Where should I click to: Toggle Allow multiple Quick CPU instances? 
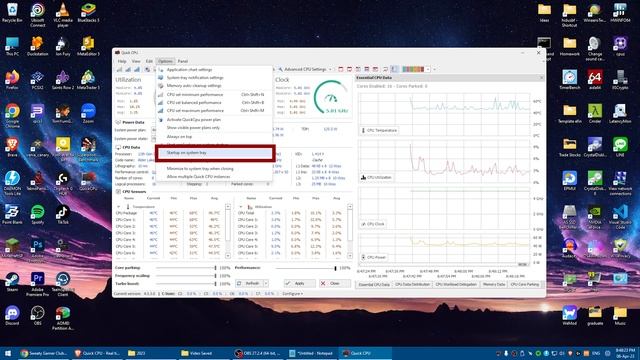(x=214, y=177)
